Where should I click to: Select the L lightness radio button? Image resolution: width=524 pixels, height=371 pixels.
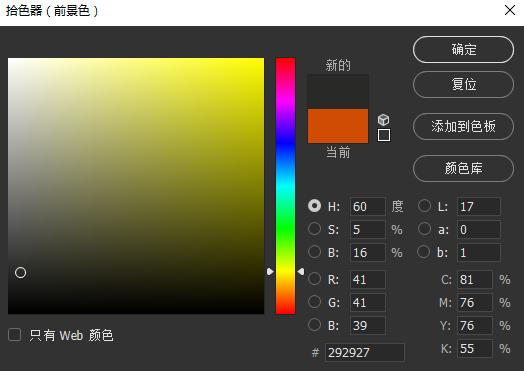pos(424,206)
